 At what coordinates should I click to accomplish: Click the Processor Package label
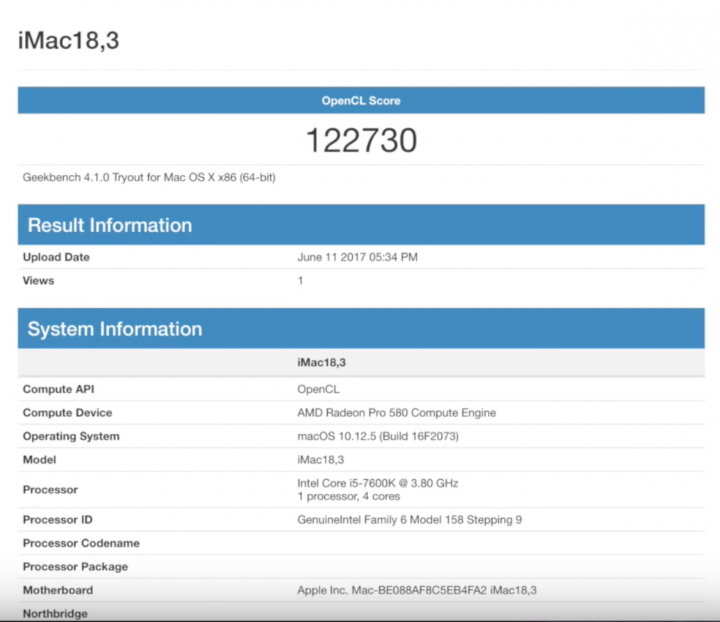click(x=75, y=566)
